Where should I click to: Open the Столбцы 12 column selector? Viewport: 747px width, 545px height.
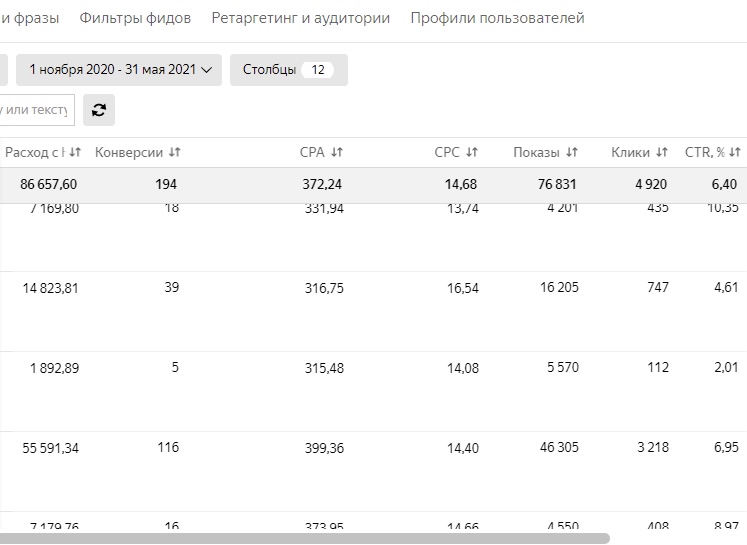pyautogui.click(x=288, y=70)
